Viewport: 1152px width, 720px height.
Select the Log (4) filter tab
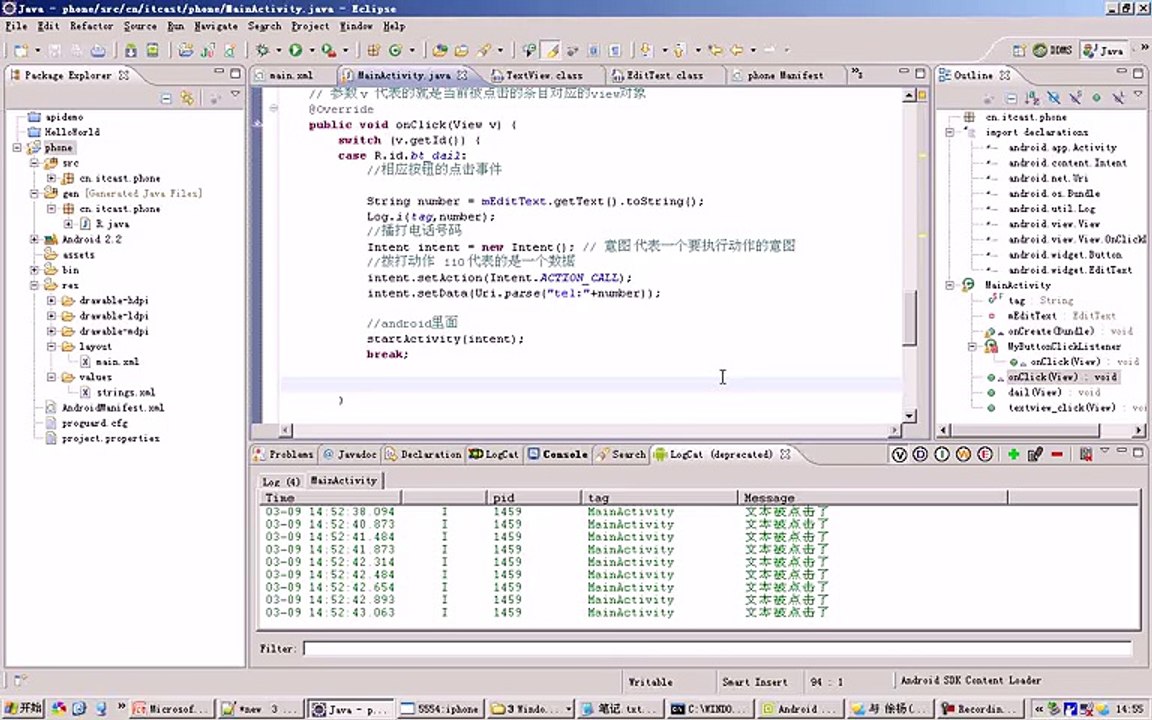[x=281, y=481]
